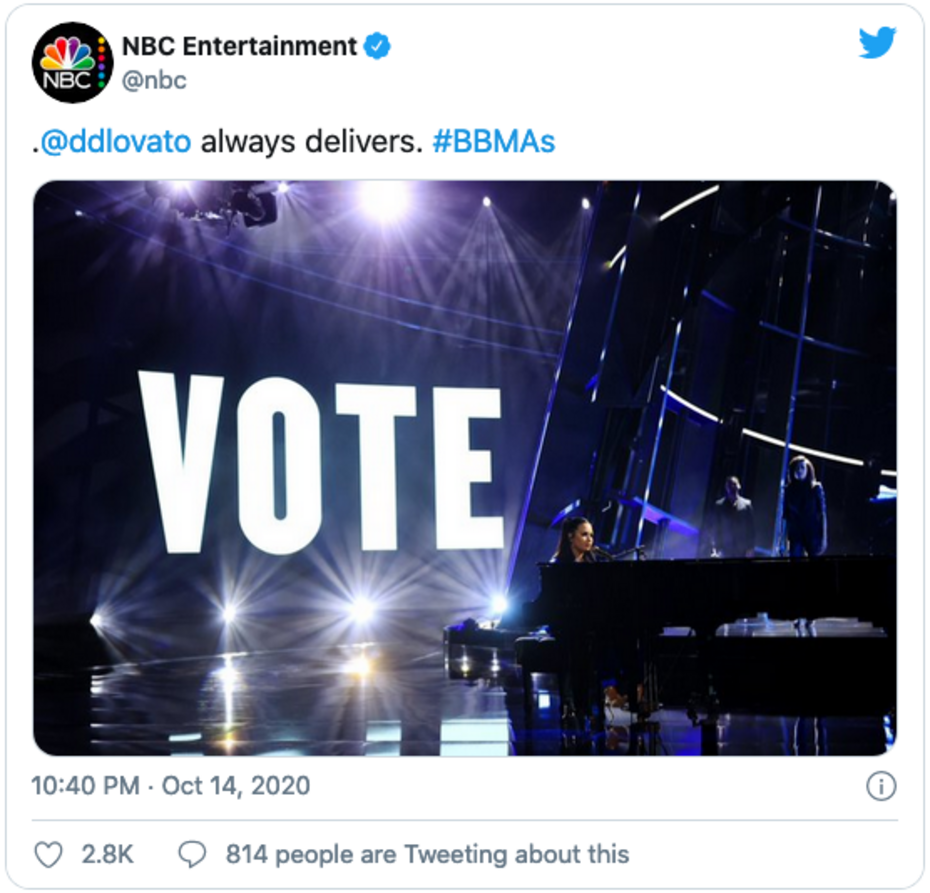Click the large VOTE sign in photo

320,463
